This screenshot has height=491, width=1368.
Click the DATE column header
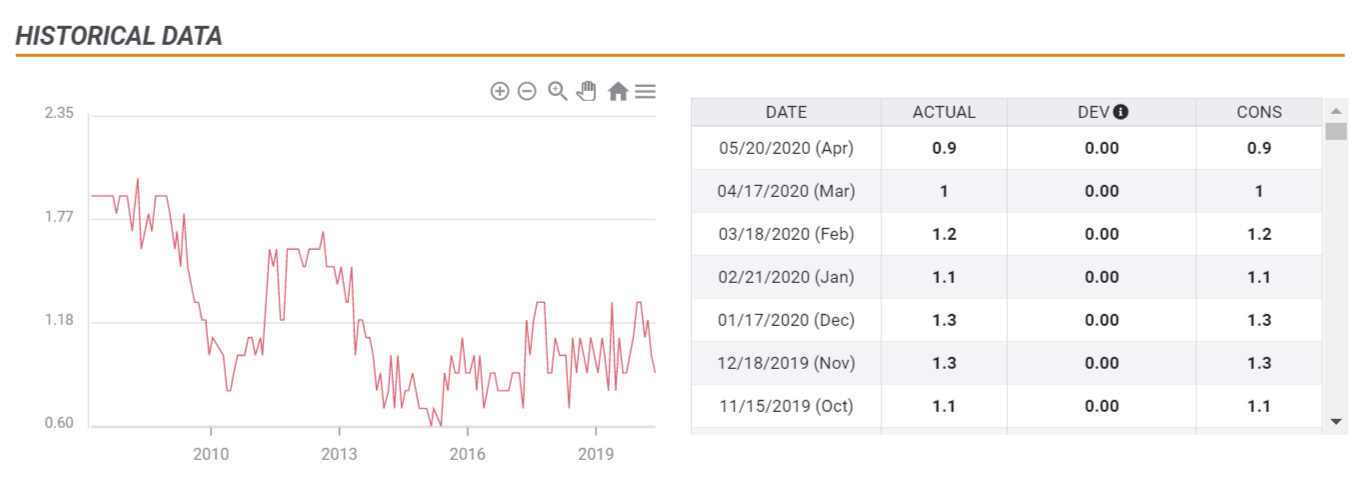(786, 112)
